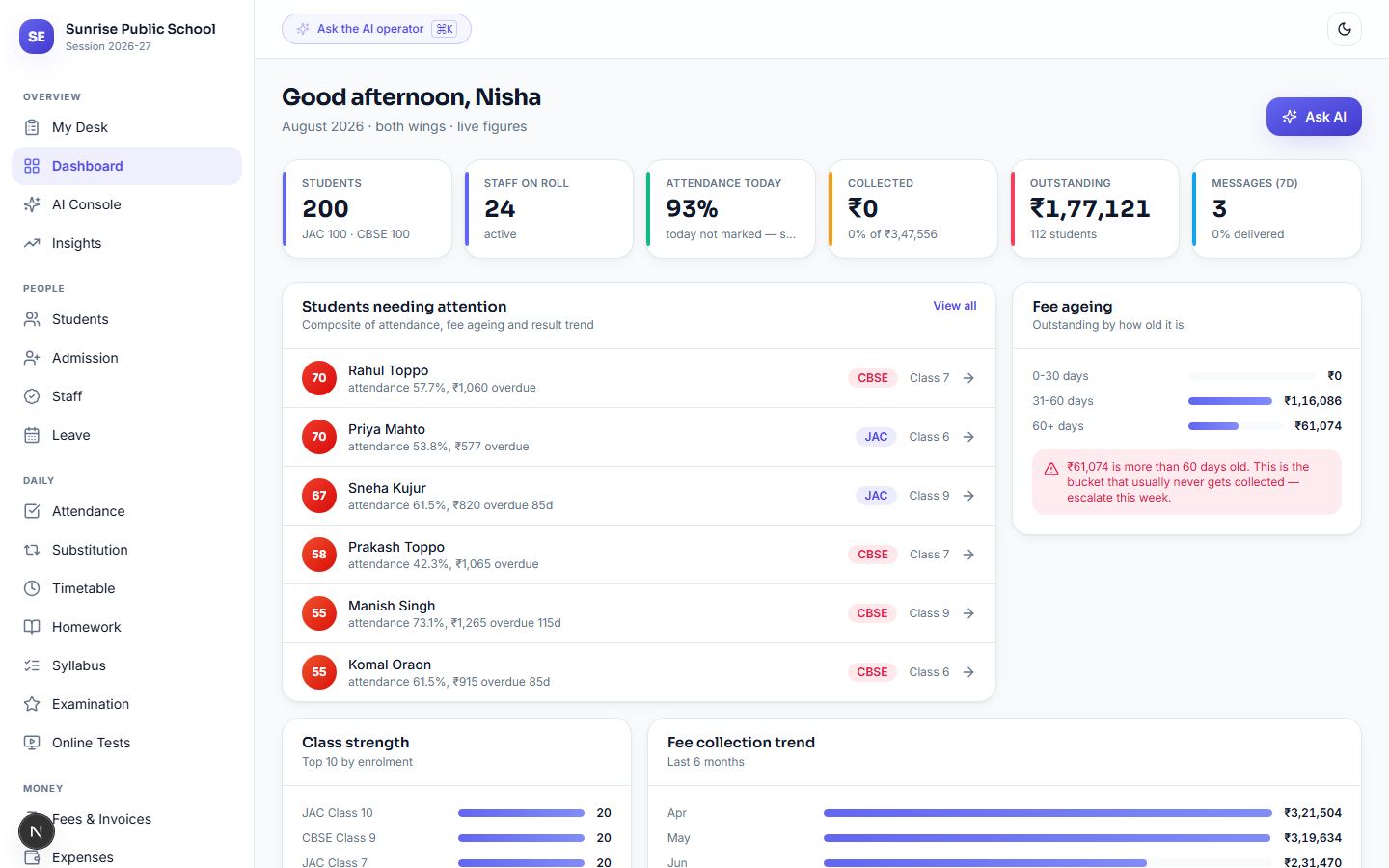Click the My Desk clipboard icon
The image size is (1389, 868).
coord(32,127)
